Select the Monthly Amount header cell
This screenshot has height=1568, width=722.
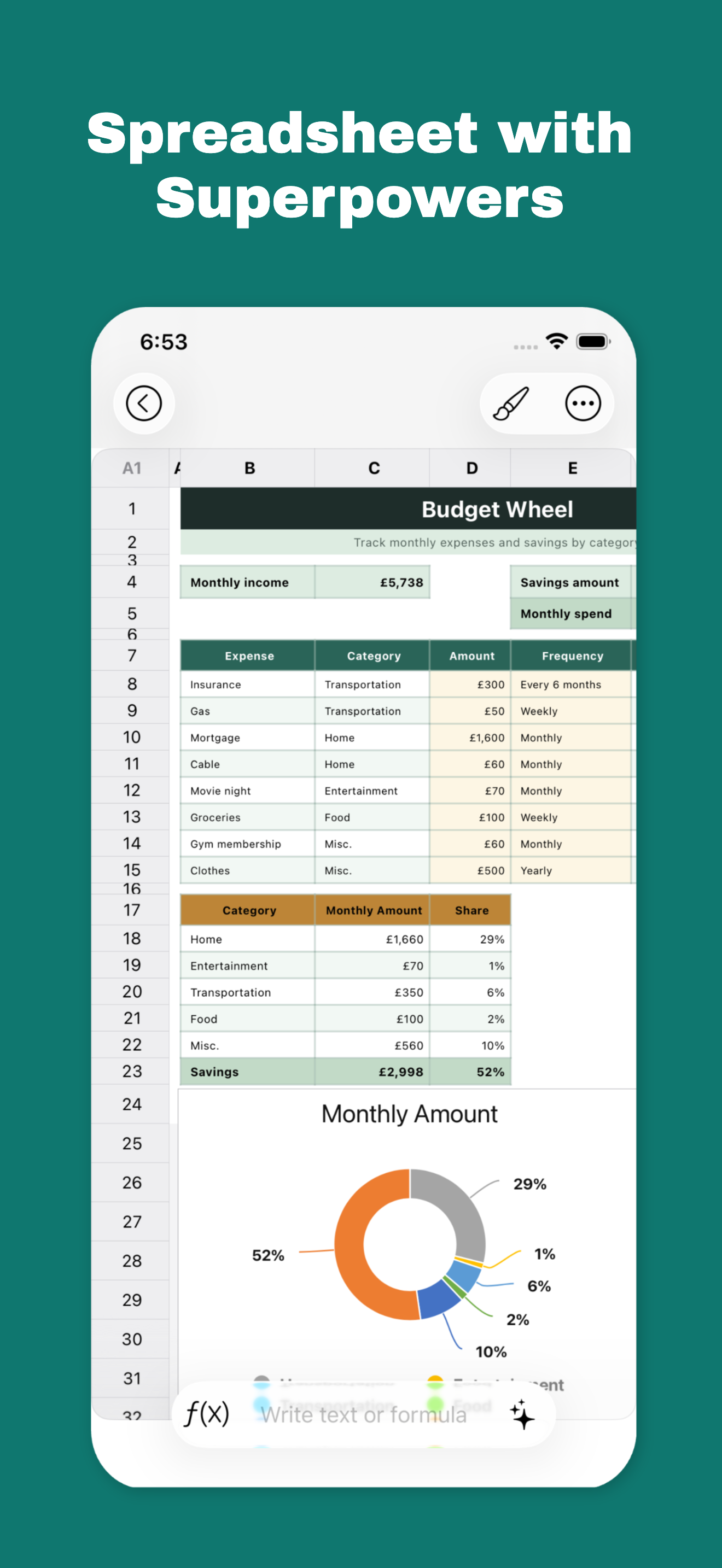click(x=372, y=910)
